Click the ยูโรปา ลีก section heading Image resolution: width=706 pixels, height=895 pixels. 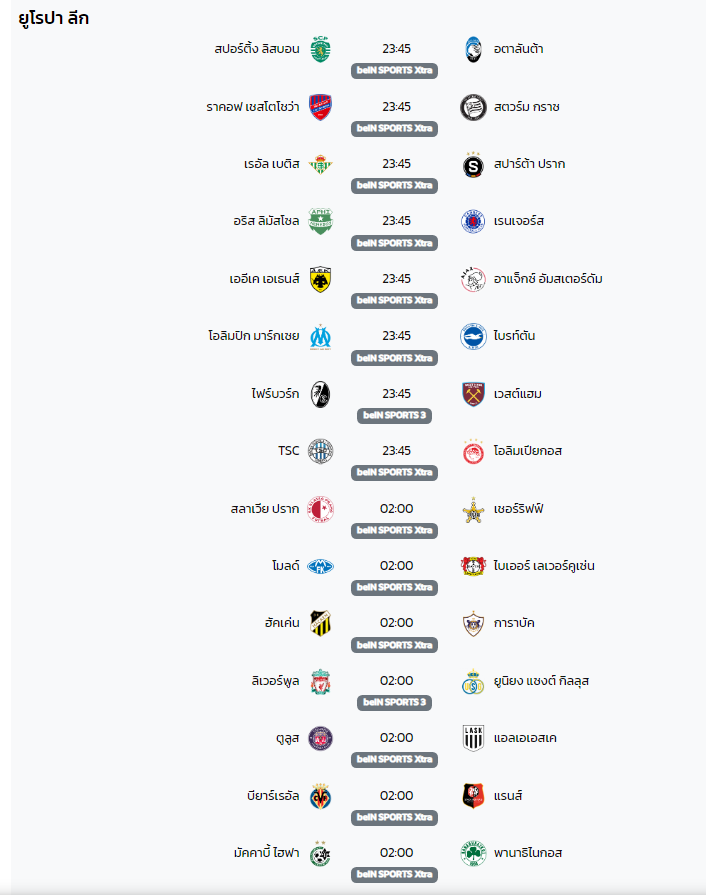point(54,19)
